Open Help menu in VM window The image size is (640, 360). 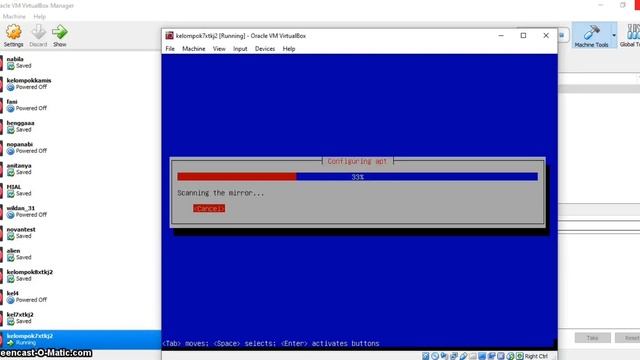coord(289,49)
